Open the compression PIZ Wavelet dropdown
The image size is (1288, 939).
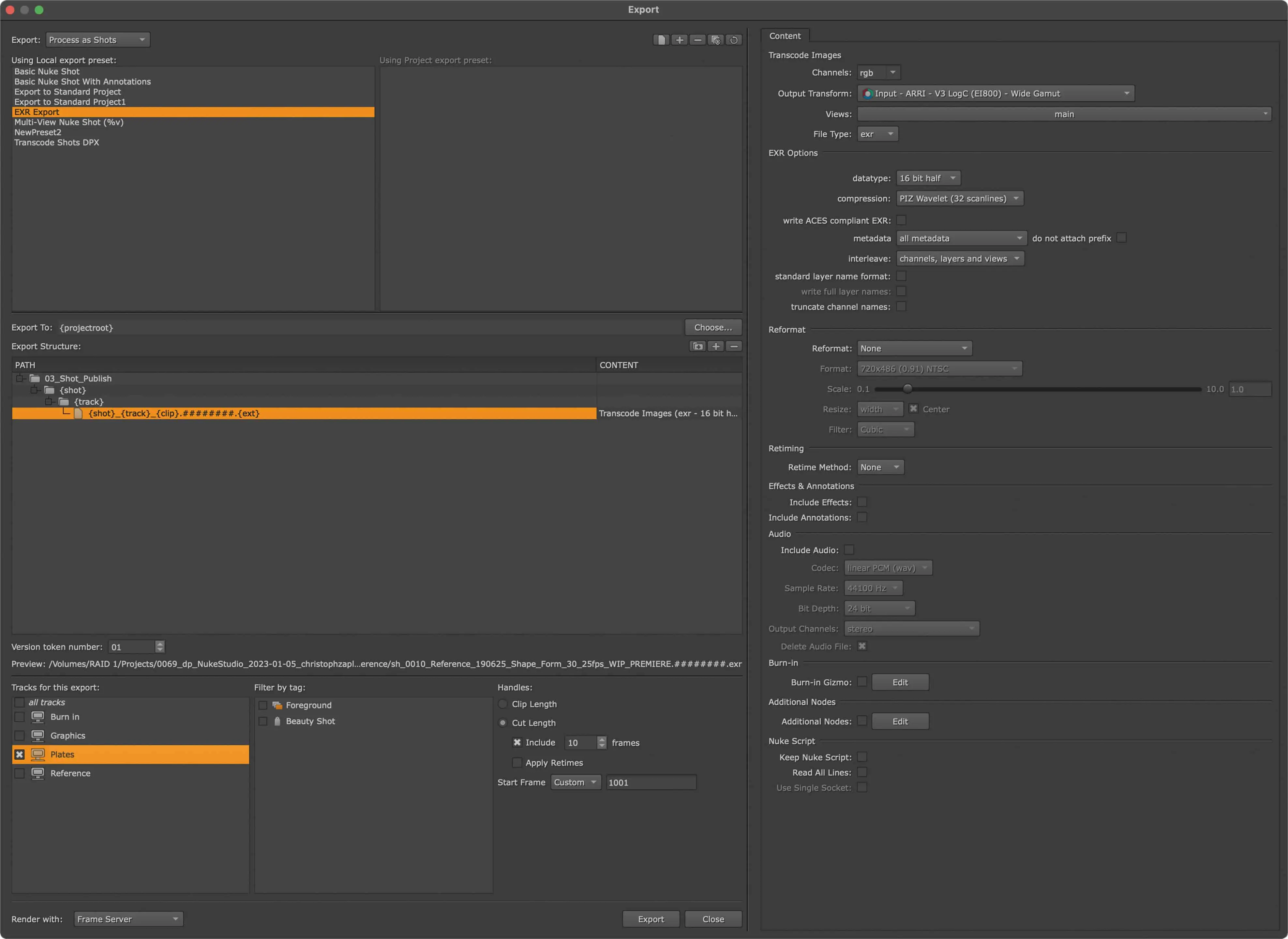coord(959,198)
